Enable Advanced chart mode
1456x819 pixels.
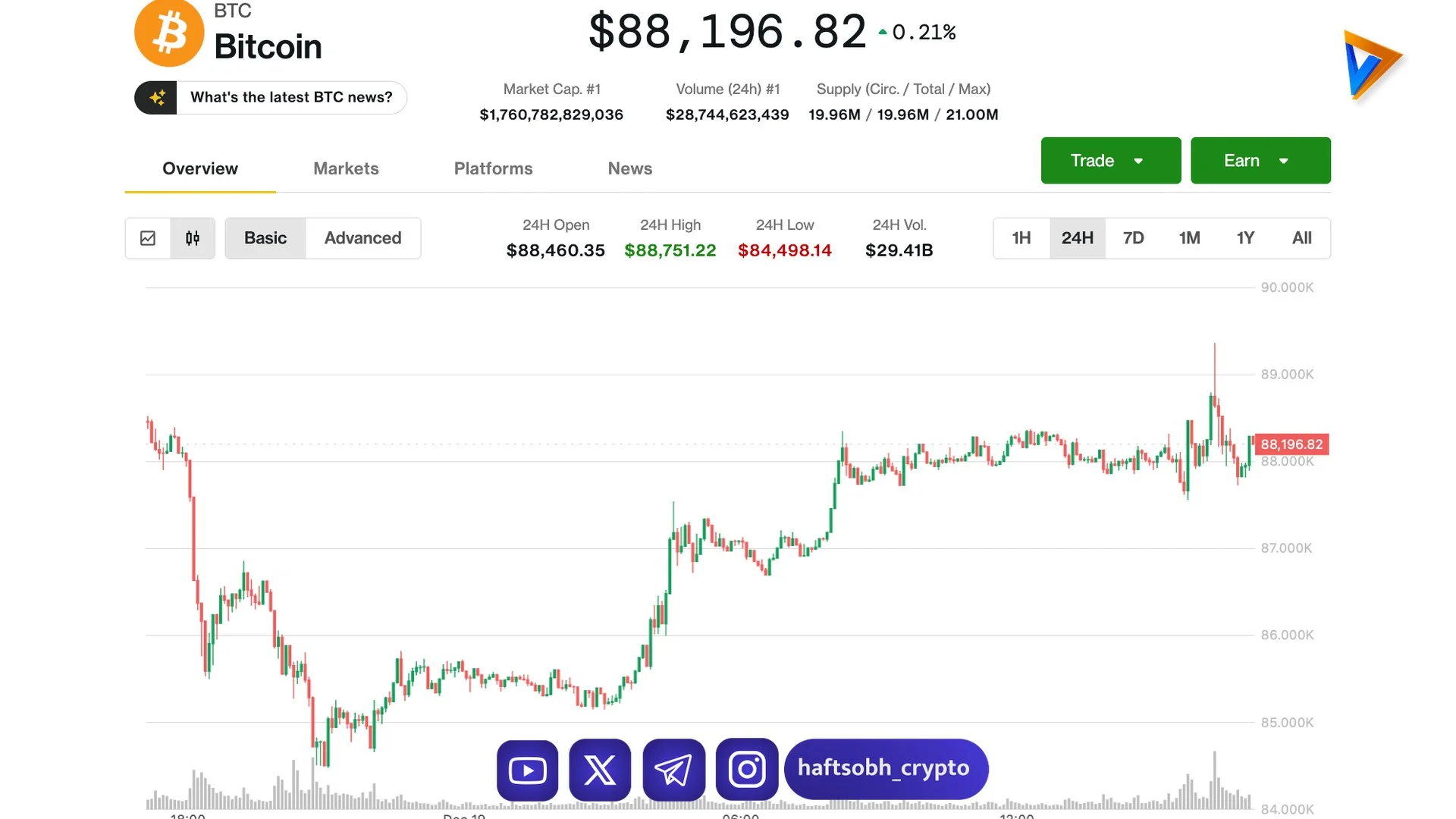click(362, 238)
